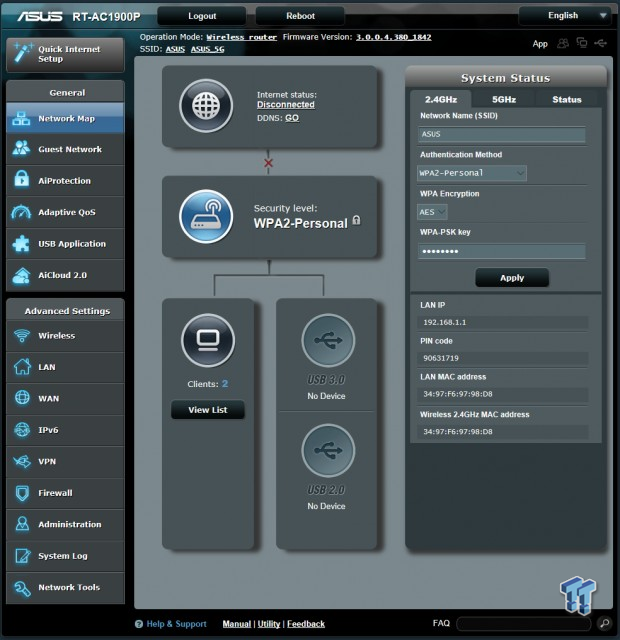Click the Logout button
This screenshot has height=640, width=620.
[x=202, y=16]
